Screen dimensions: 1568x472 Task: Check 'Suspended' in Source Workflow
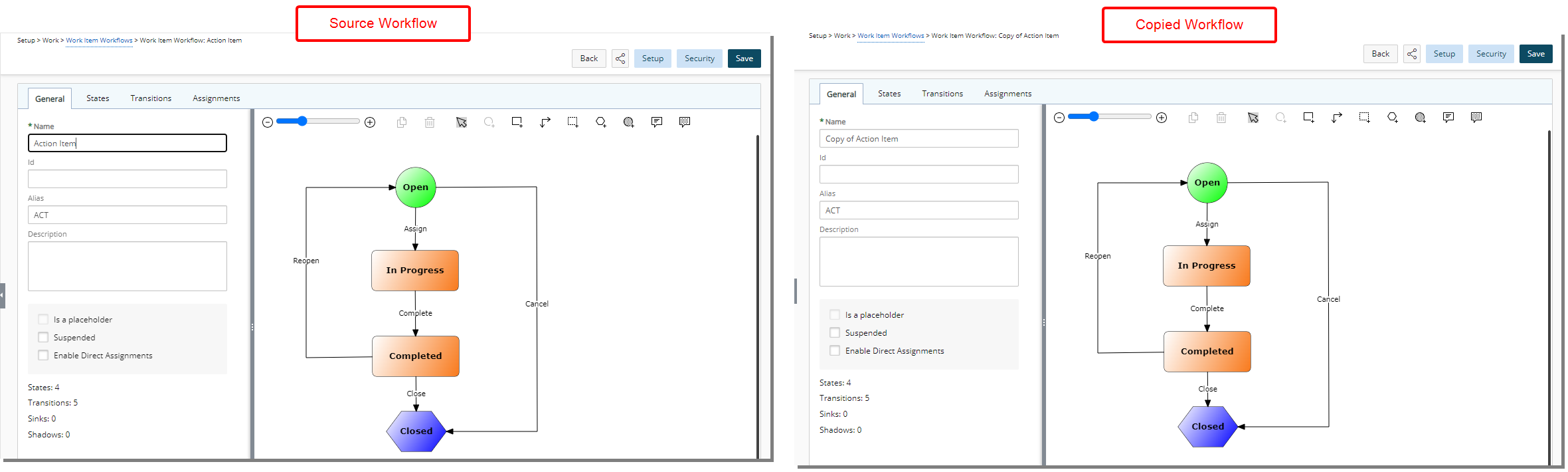coord(43,337)
